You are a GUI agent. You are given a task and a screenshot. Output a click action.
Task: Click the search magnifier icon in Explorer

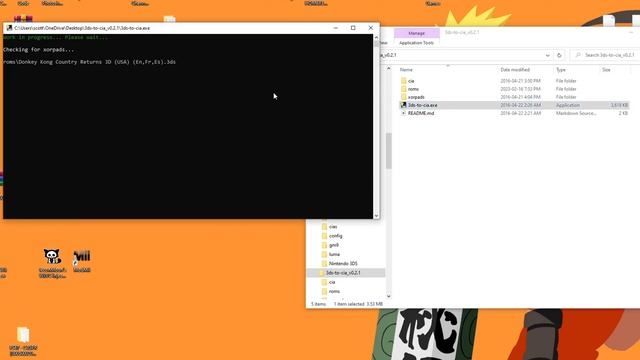point(578,55)
